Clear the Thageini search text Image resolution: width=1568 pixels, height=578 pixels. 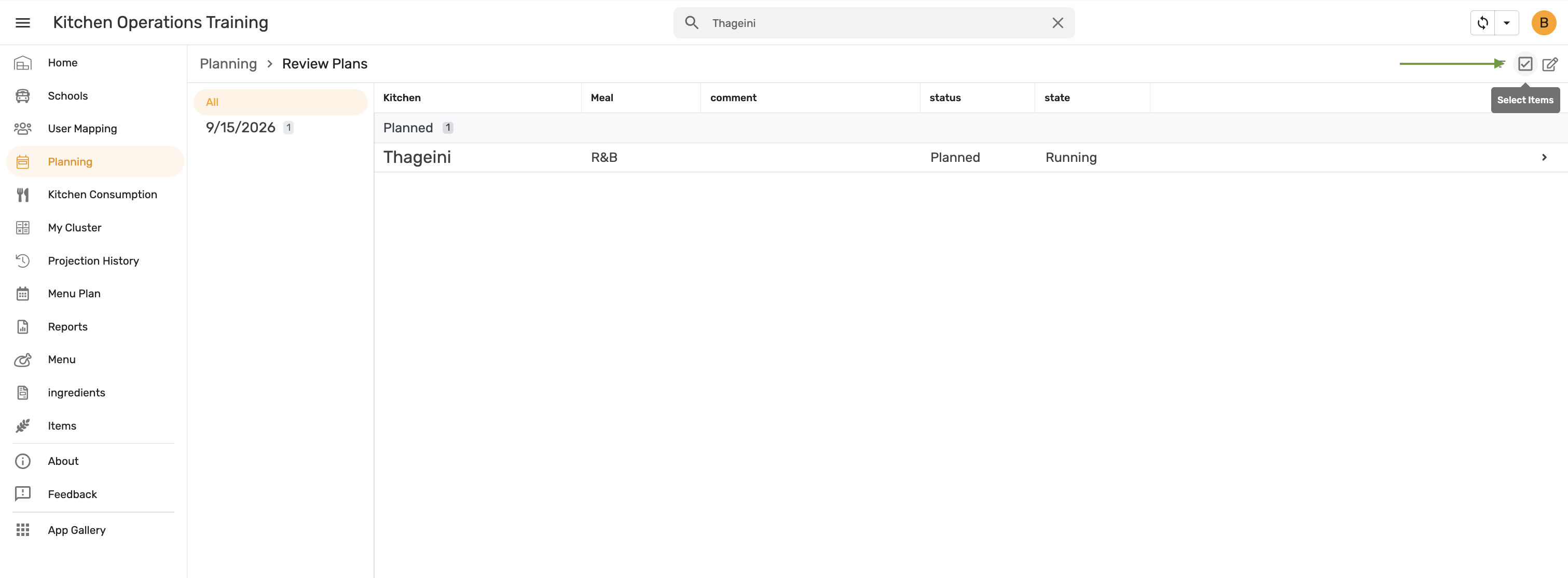1057,22
